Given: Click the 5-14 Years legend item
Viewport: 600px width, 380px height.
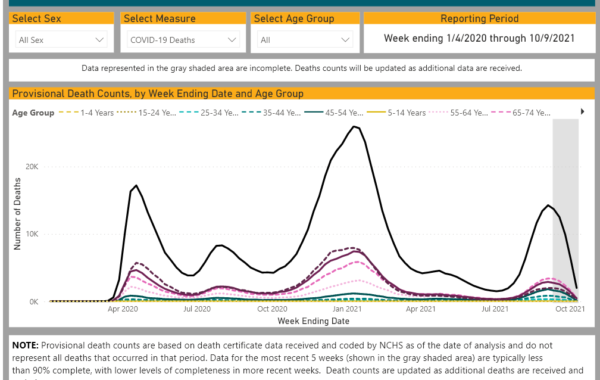Looking at the screenshot, I should coord(396,113).
